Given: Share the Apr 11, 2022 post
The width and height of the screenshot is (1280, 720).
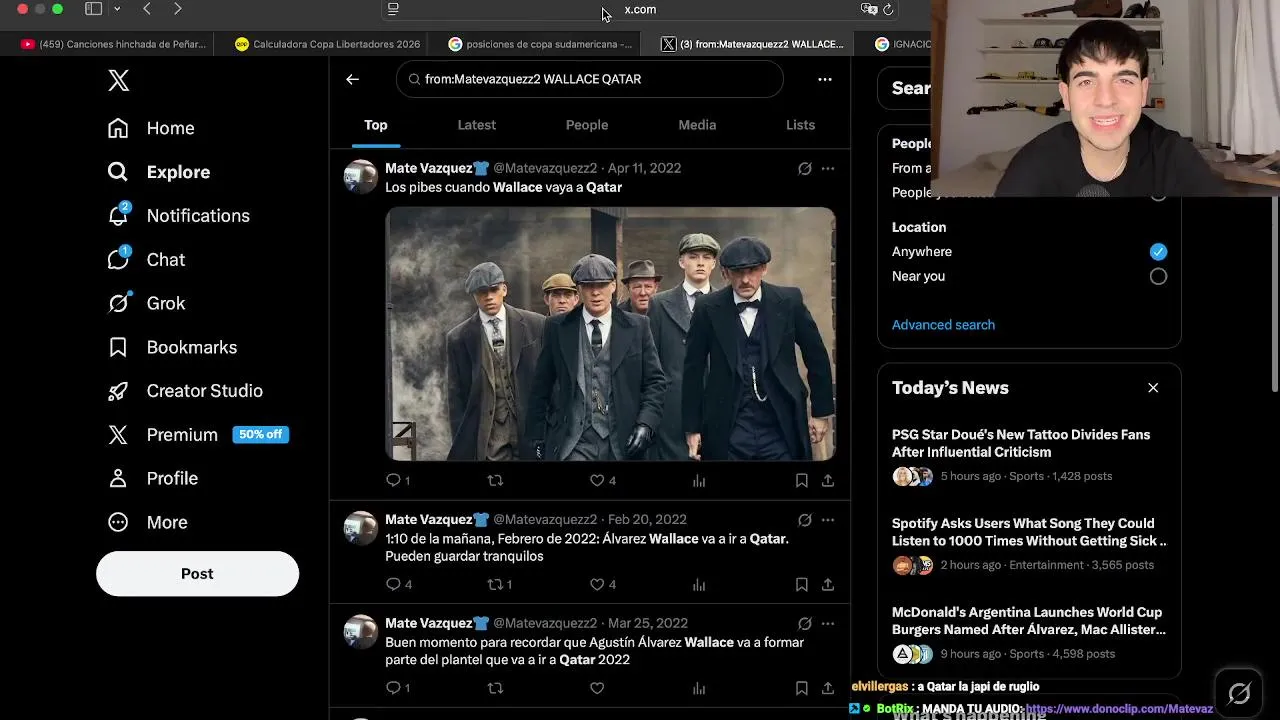Looking at the screenshot, I should tap(828, 481).
